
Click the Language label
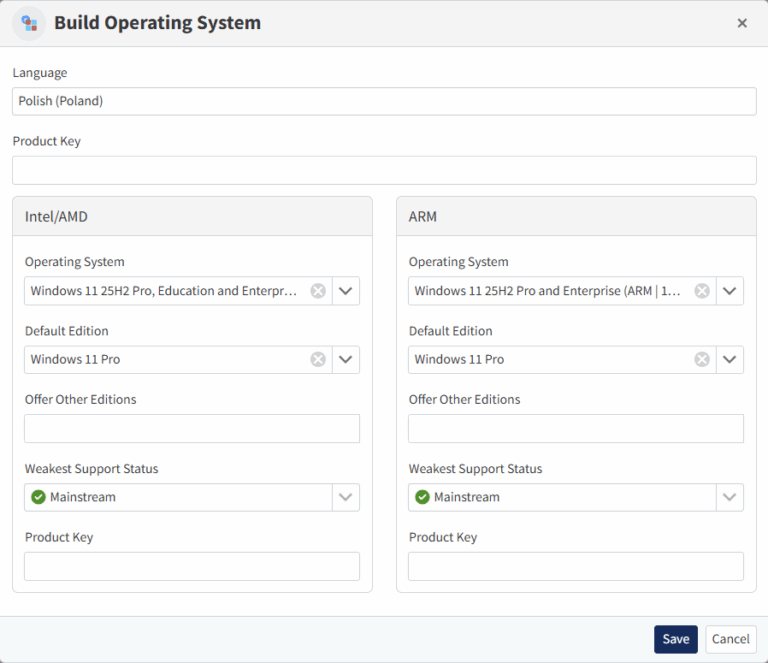[40, 73]
